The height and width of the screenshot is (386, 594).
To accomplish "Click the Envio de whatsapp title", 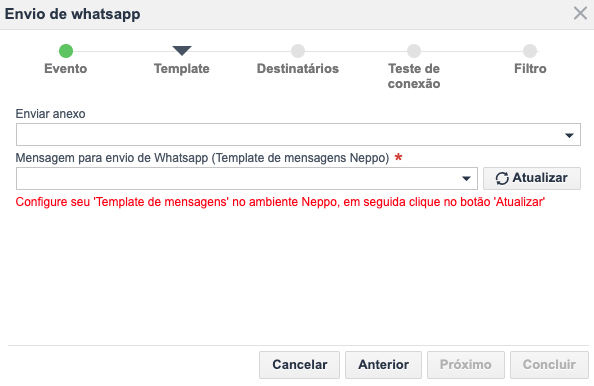I will point(72,14).
